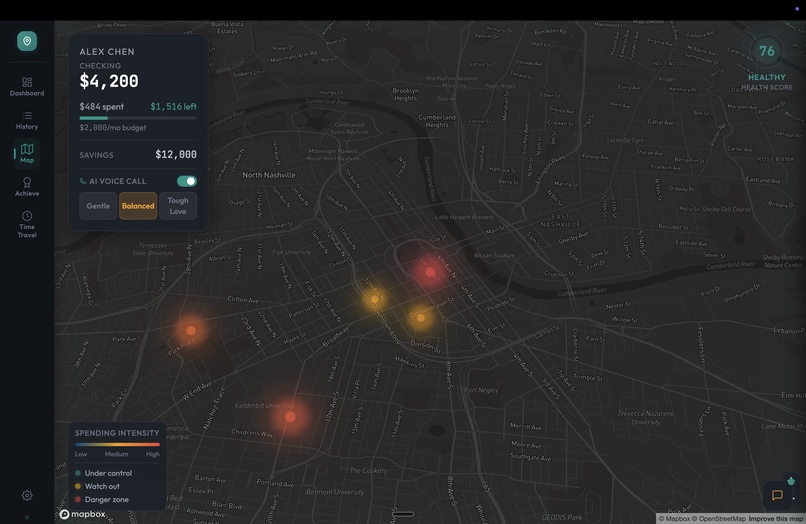The height and width of the screenshot is (524, 806).
Task: Click the HEALTHY status label
Action: (766, 77)
